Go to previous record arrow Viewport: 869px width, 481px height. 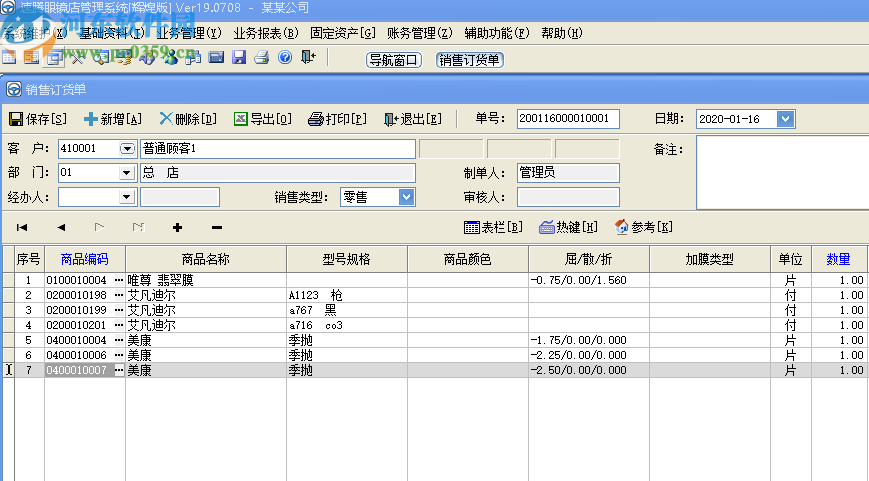pos(61,227)
